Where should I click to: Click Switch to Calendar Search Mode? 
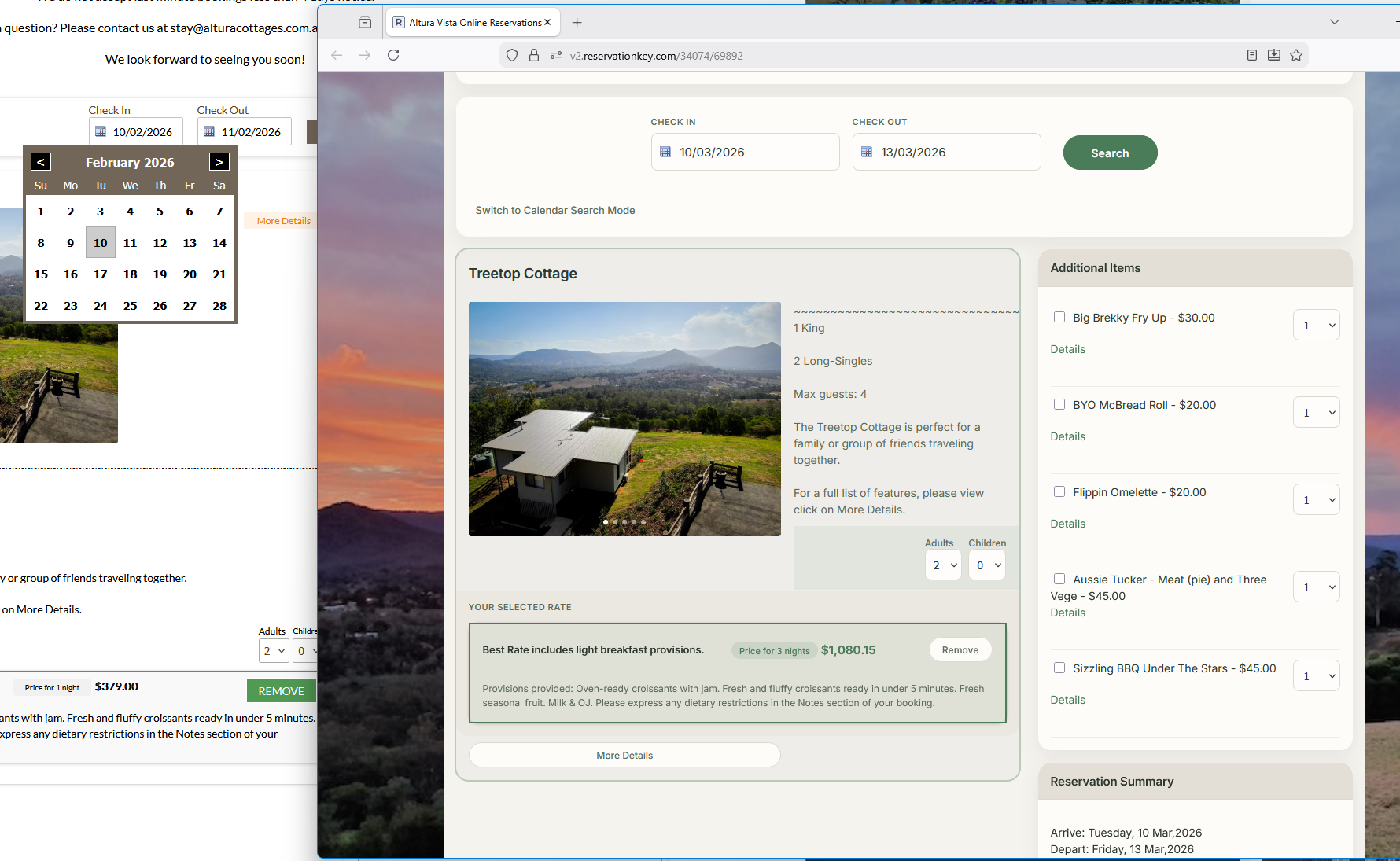(x=555, y=211)
